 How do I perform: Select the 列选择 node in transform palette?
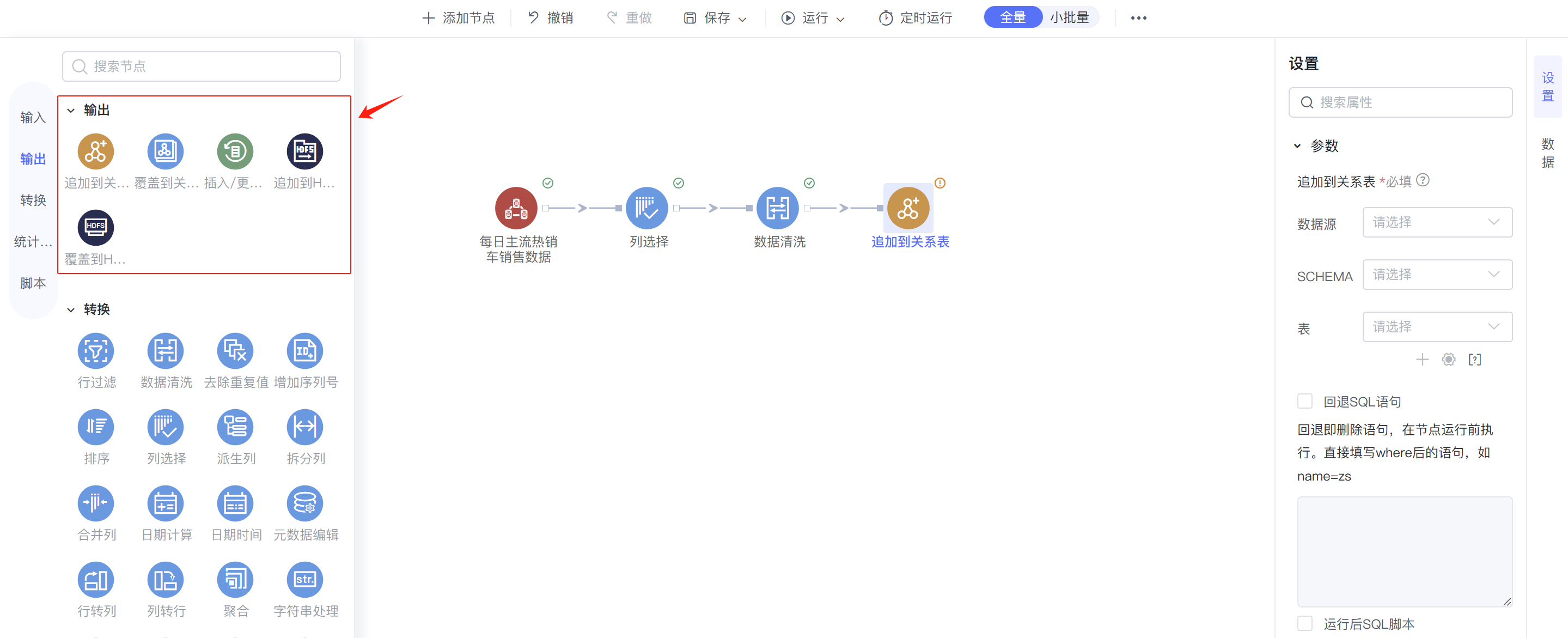(x=166, y=427)
